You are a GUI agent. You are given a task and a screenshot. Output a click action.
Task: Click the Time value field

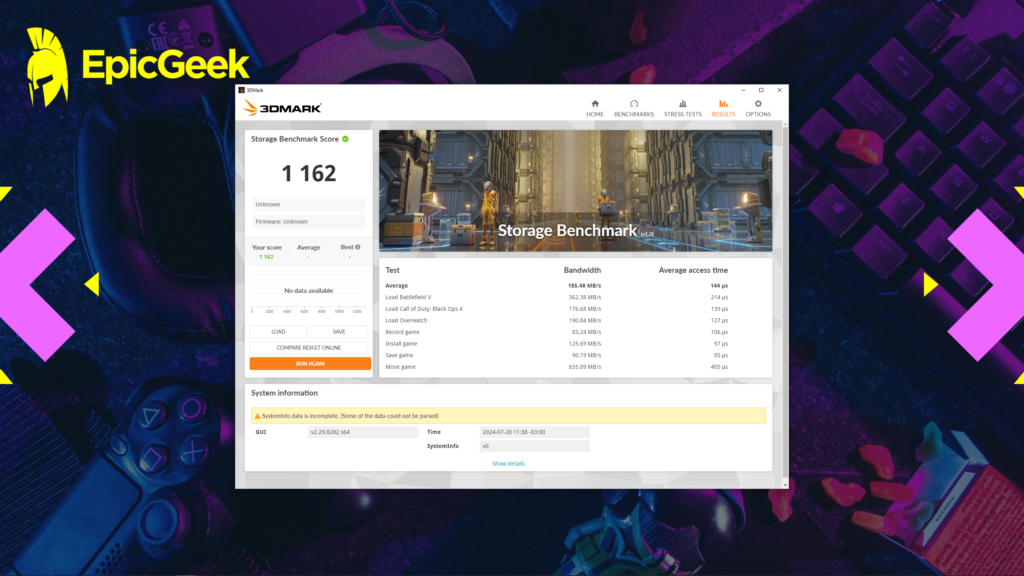click(535, 431)
